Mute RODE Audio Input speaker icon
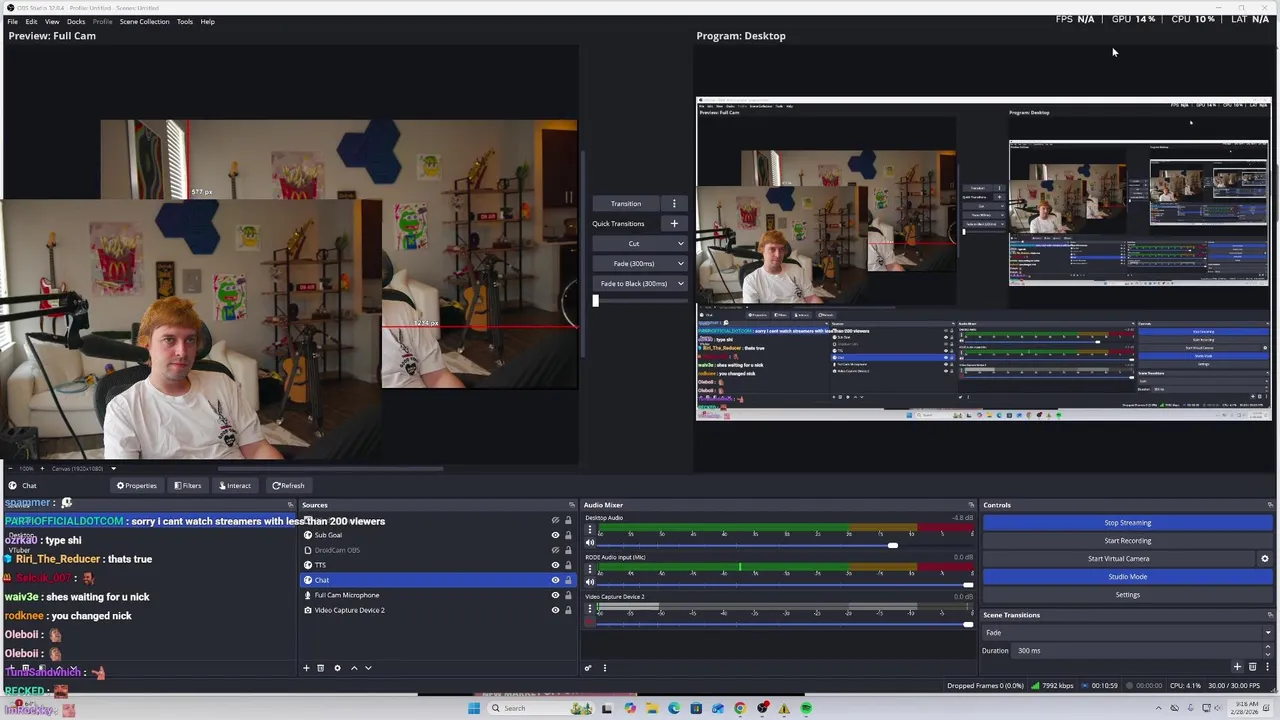This screenshot has width=1280, height=720. (589, 582)
